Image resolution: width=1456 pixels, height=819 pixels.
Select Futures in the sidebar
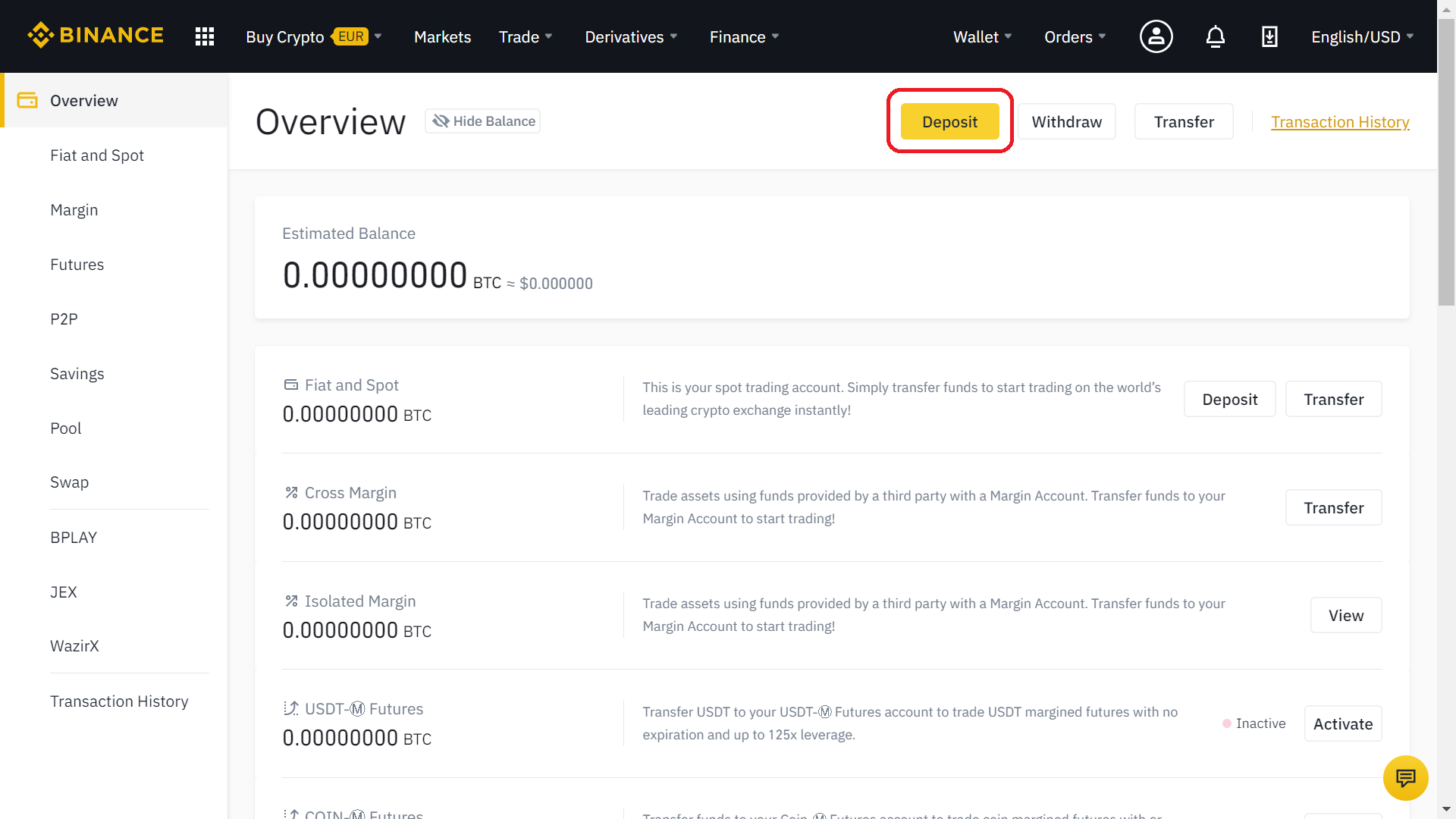coord(114,264)
